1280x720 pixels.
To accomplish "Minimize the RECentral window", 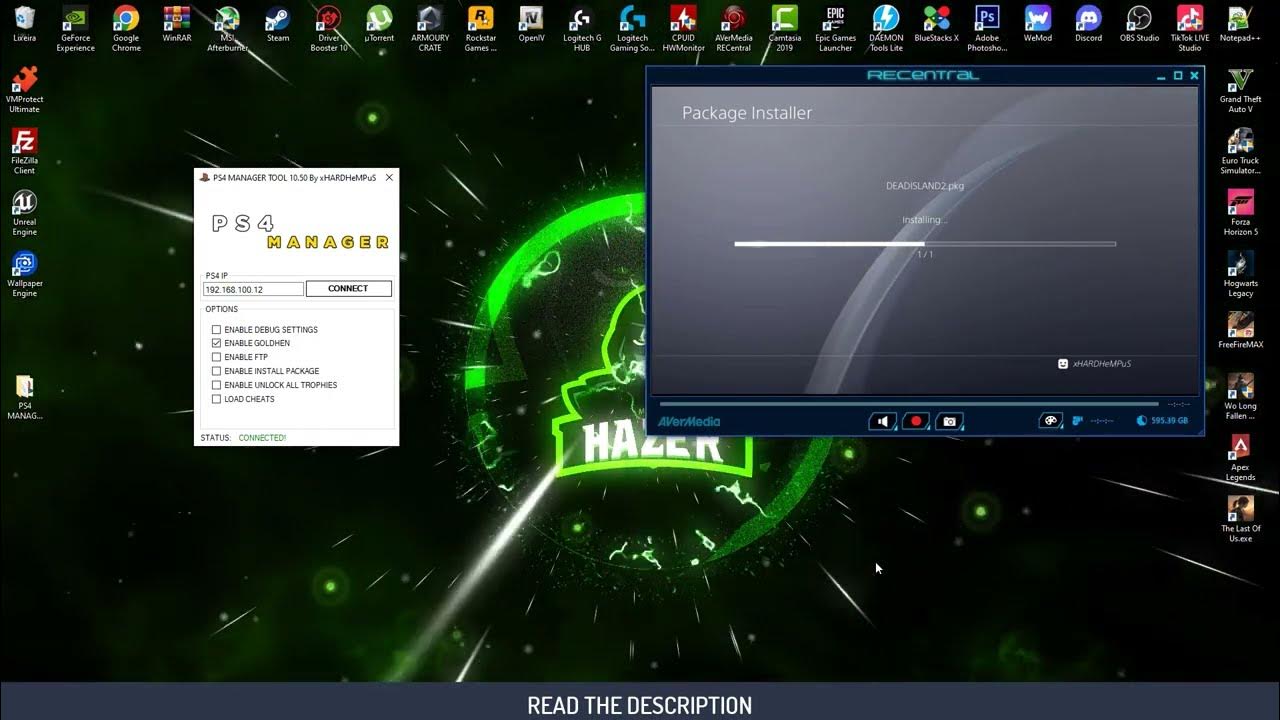I will [1161, 76].
